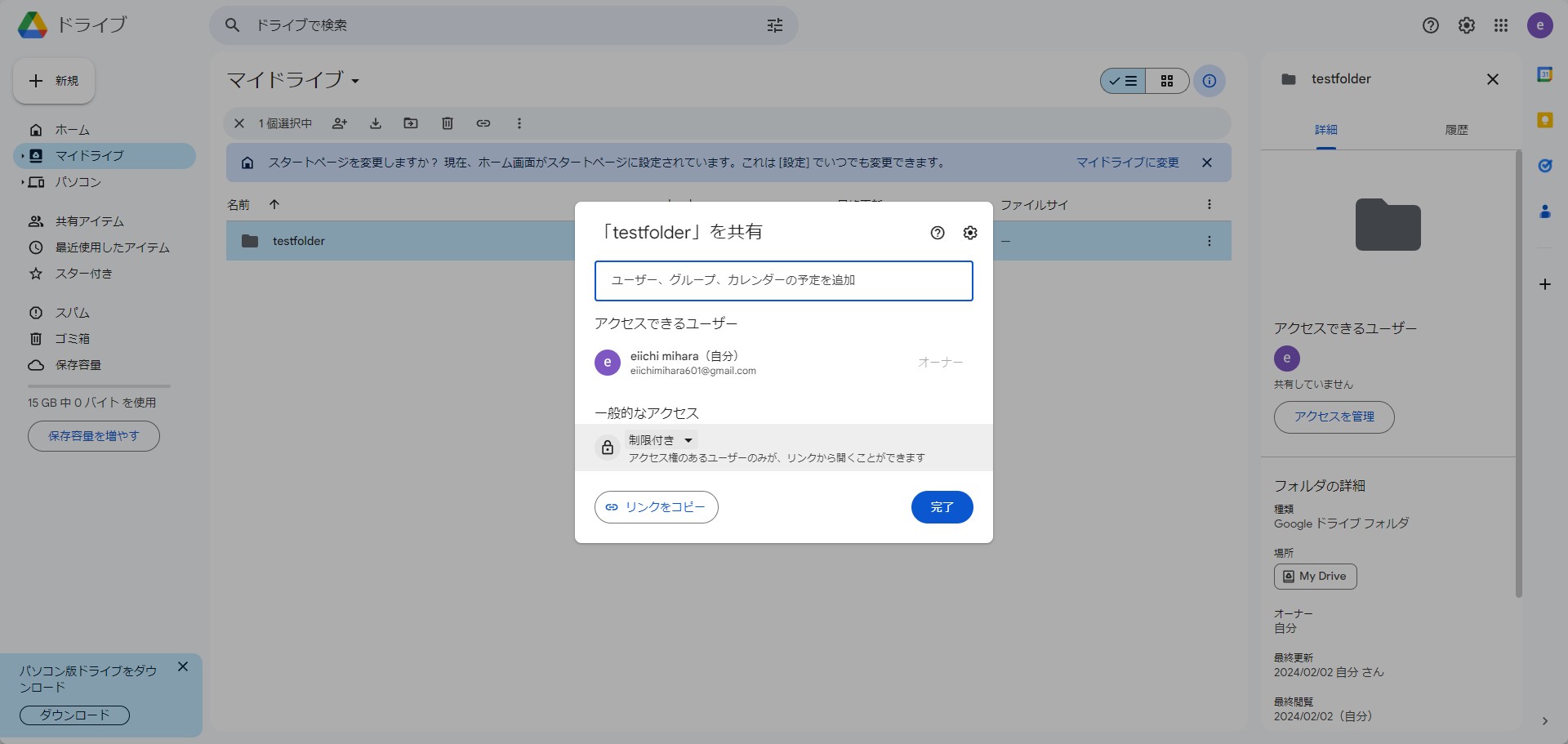
Task: Click the move to folder icon
Action: (x=411, y=123)
